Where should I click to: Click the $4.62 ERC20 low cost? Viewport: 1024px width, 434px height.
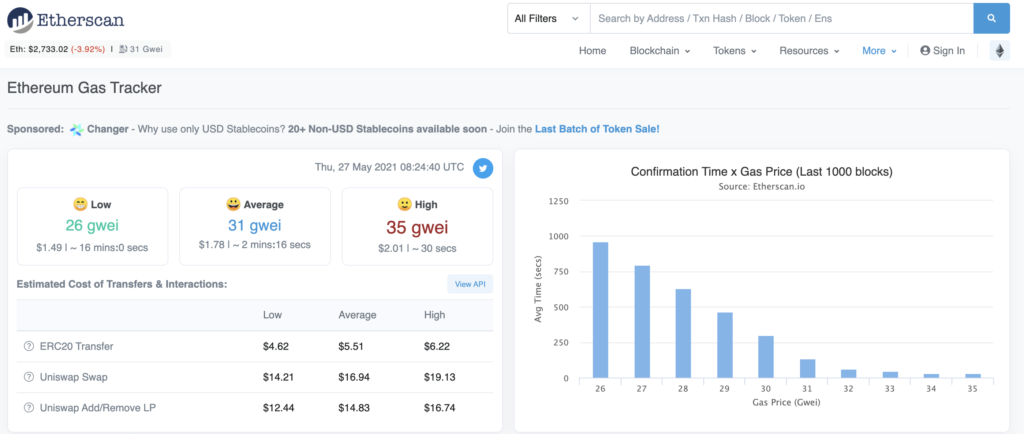tap(276, 347)
